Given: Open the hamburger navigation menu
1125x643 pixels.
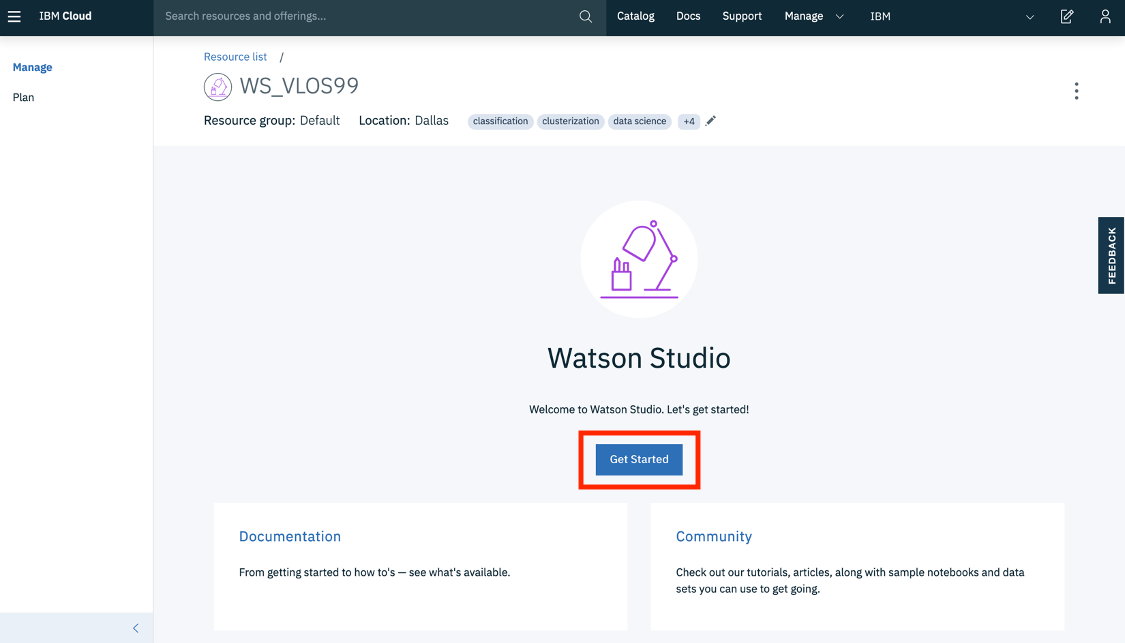Looking at the screenshot, I should pyautogui.click(x=14, y=16).
